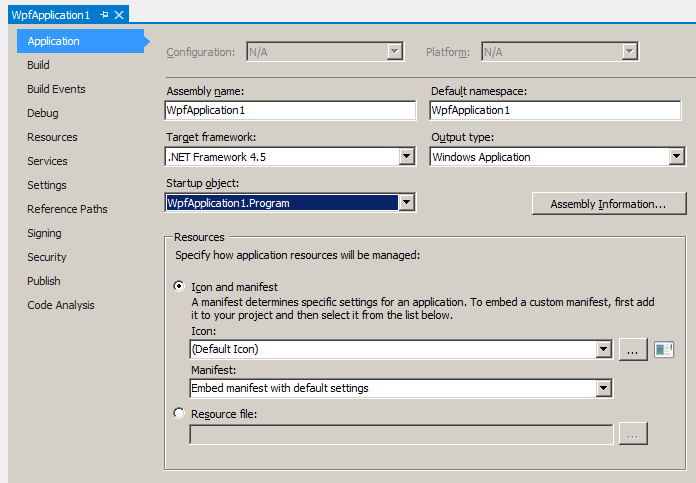The width and height of the screenshot is (696, 483).
Task: Expand the Output type dropdown
Action: pyautogui.click(x=677, y=157)
